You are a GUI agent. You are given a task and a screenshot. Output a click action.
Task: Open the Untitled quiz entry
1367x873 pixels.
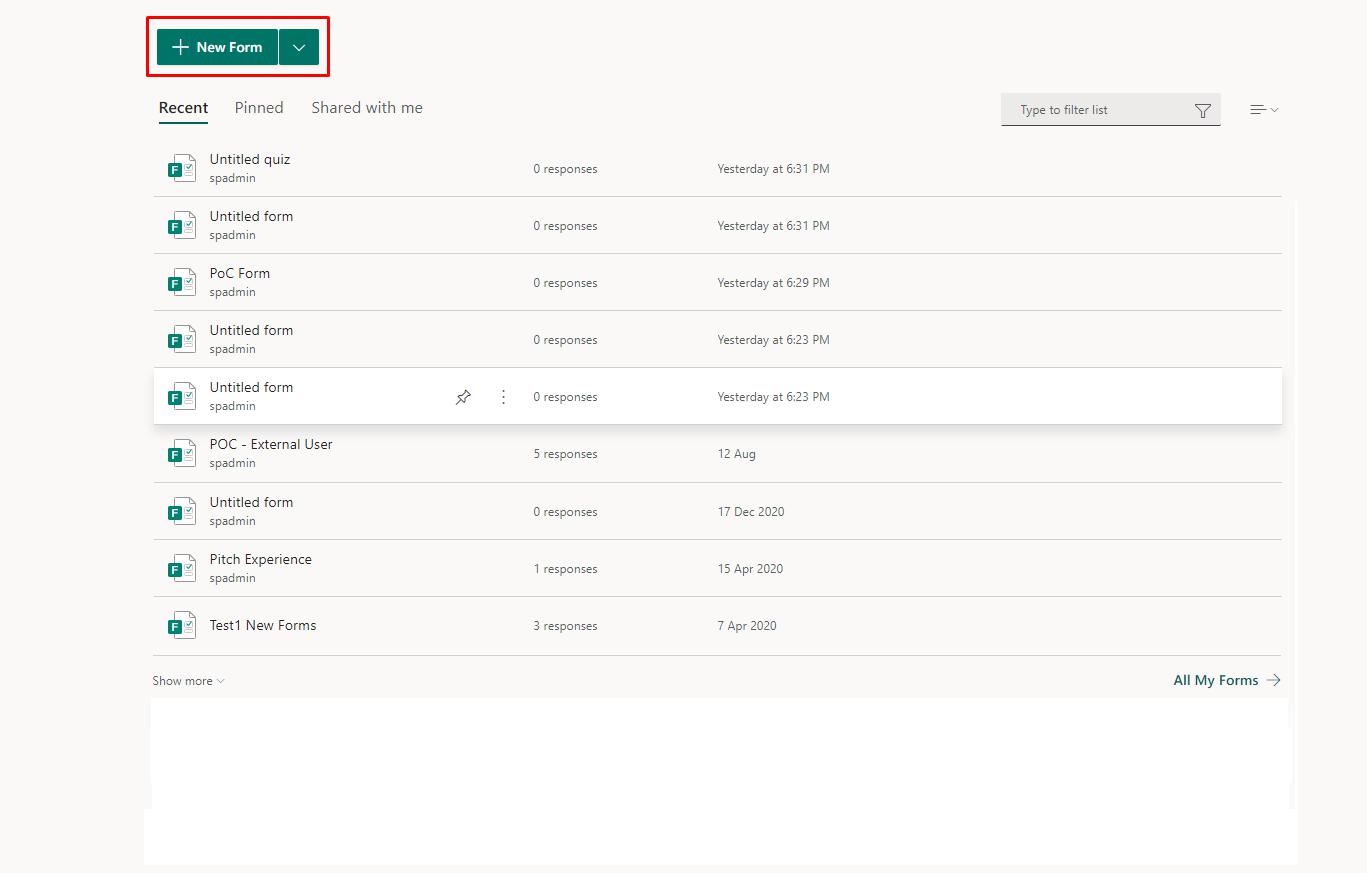(x=250, y=159)
